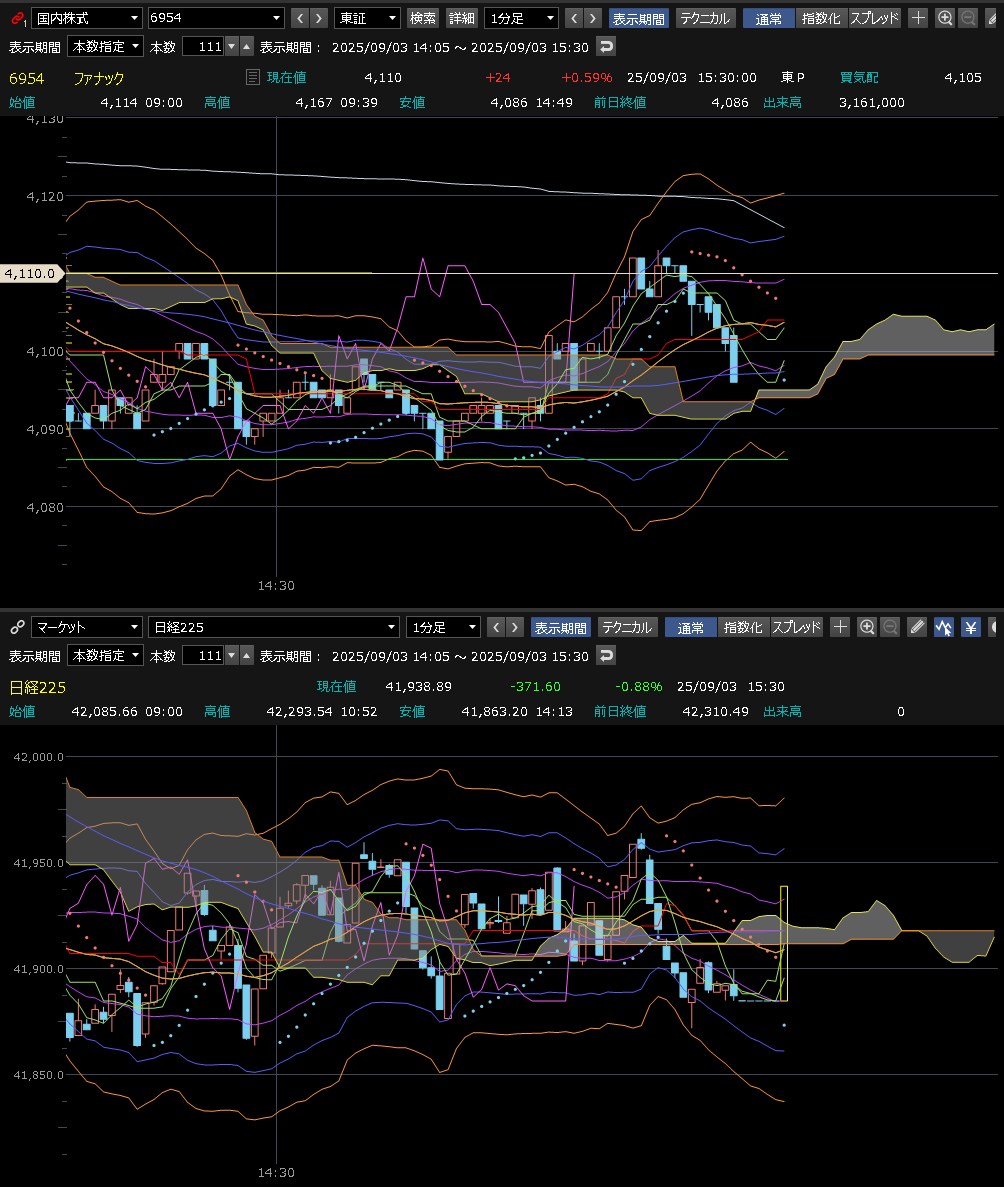Click the 本数 111 input in Fanuc panel
Image resolution: width=1004 pixels, height=1187 pixels.
(204, 46)
